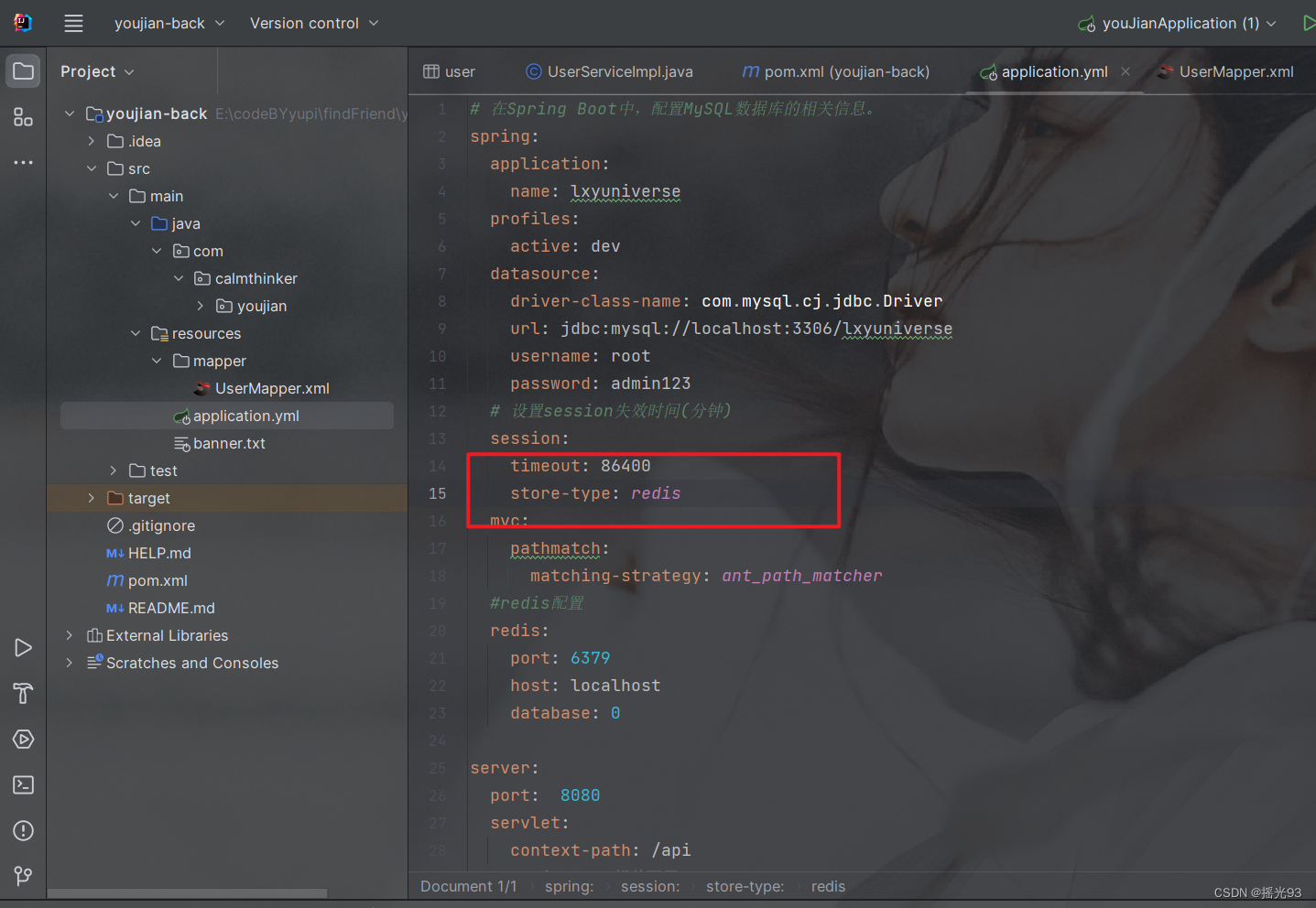Run youJianApplication with the green play button
1316x908 pixels.
click(1309, 23)
